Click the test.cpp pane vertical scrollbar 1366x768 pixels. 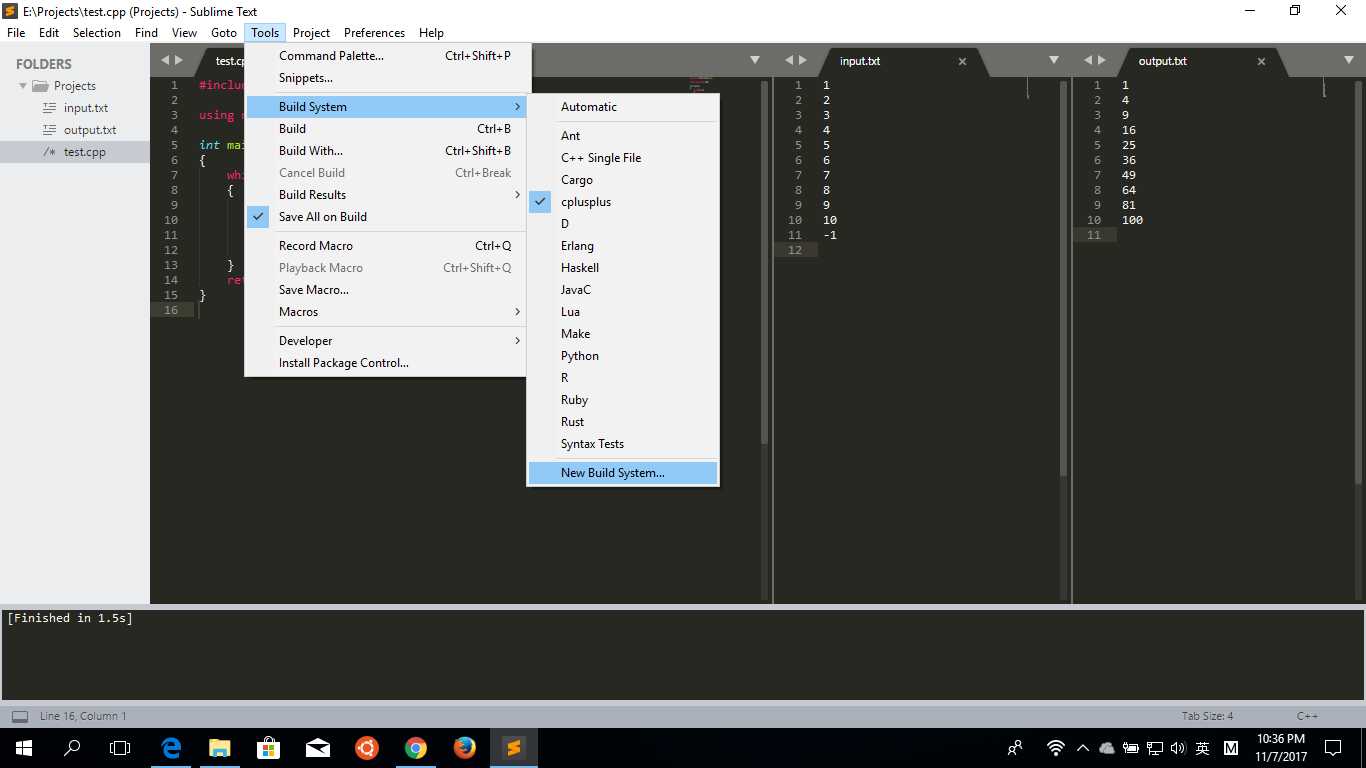[x=765, y=262]
